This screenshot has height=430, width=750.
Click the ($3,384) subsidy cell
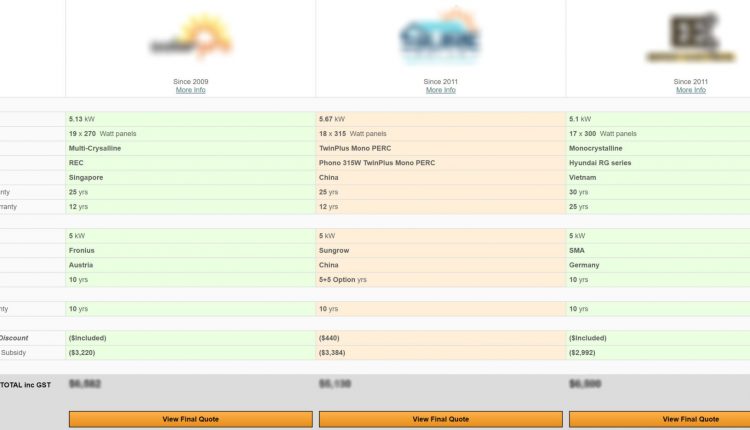click(x=441, y=353)
